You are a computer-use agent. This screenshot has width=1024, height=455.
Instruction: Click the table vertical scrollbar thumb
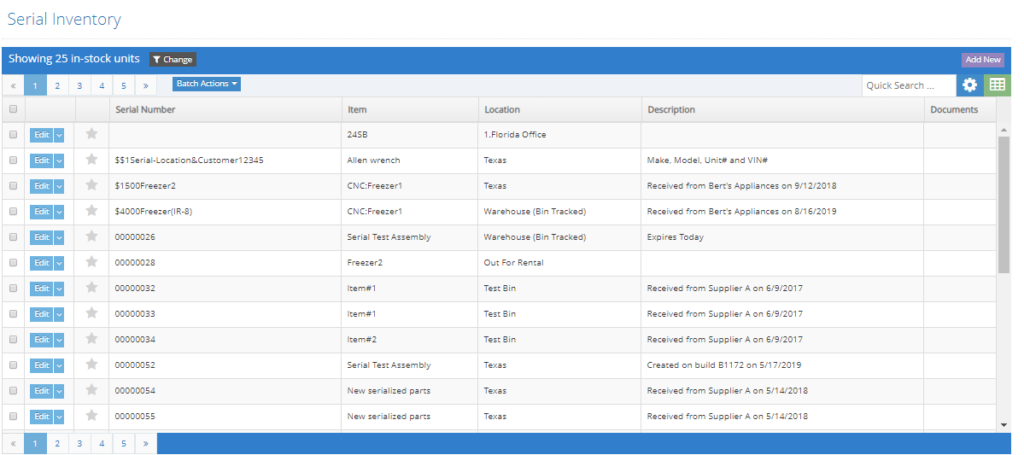click(x=1004, y=204)
